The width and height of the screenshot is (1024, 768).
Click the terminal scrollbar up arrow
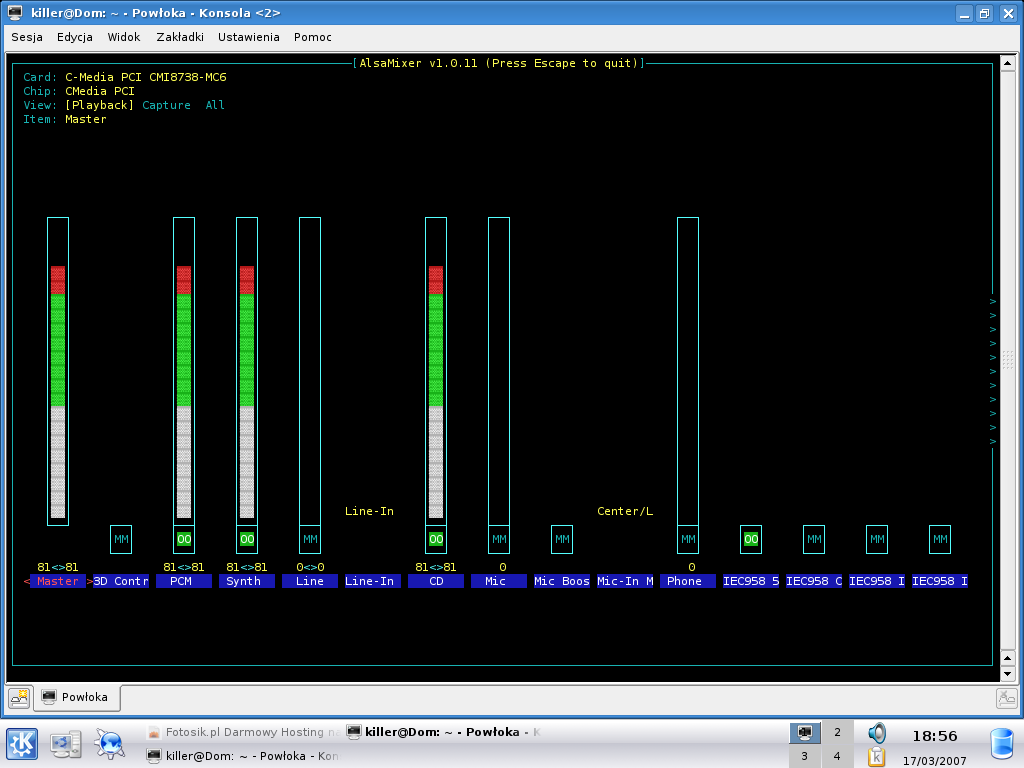(1007, 63)
